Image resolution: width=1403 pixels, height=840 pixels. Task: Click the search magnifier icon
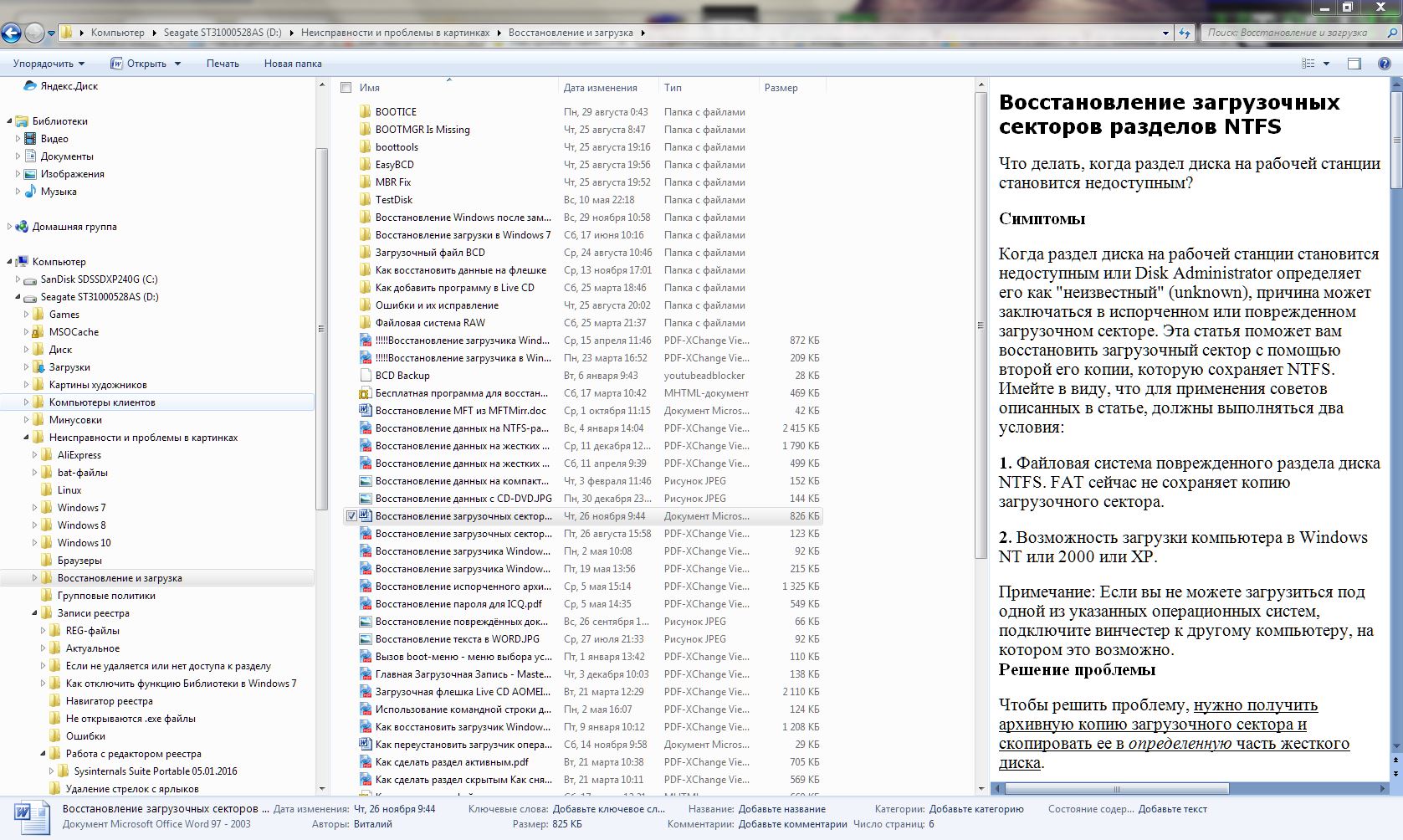tap(1391, 33)
